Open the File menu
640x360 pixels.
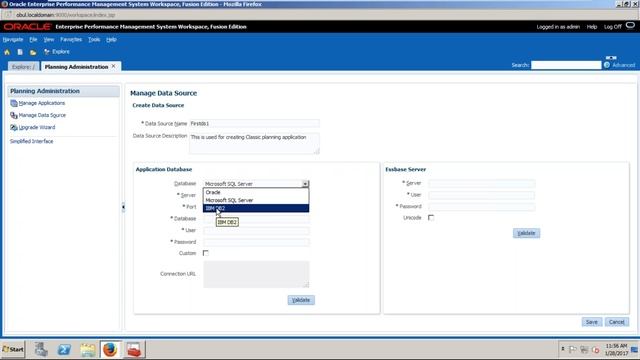(x=33, y=40)
